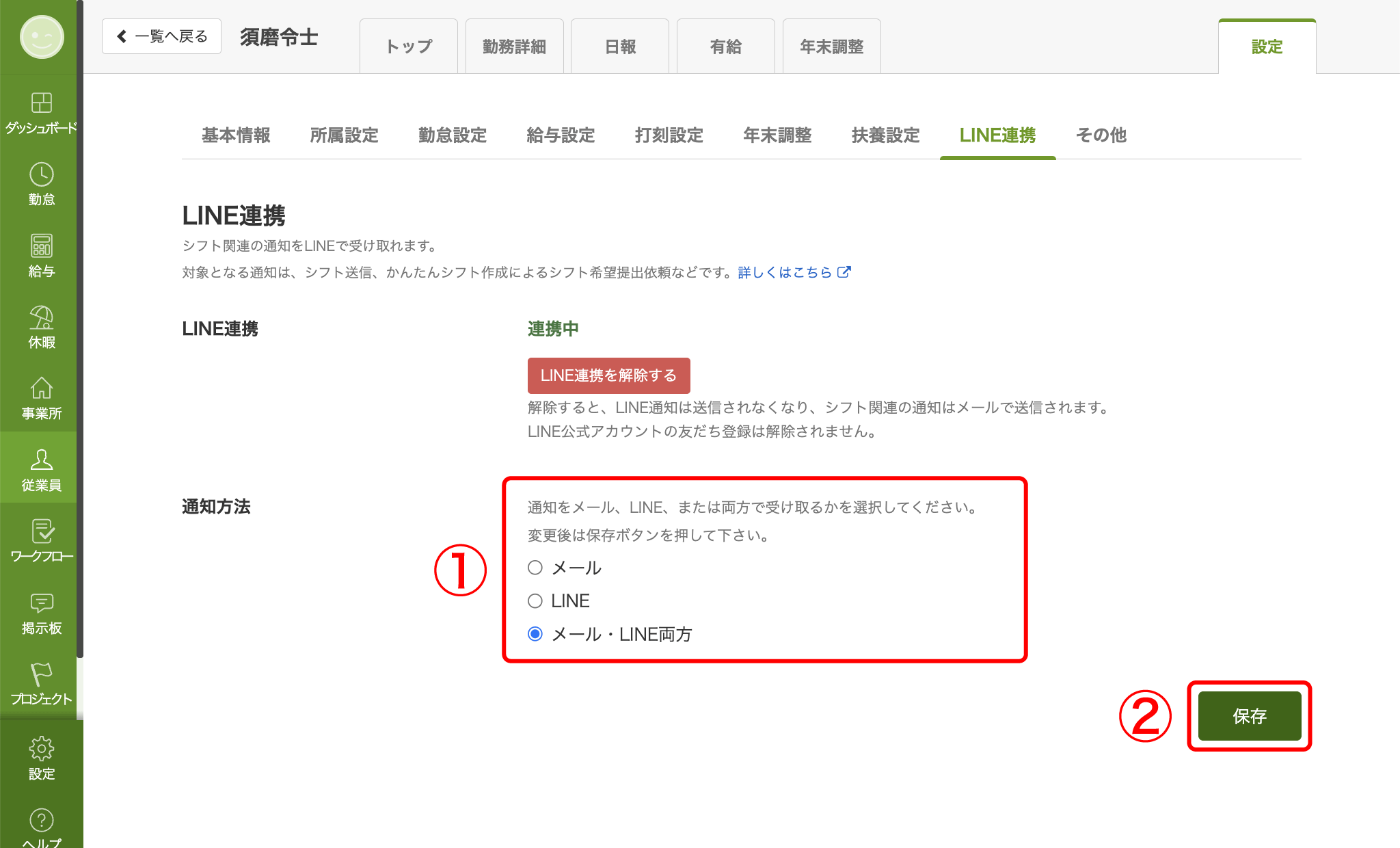1400x848 pixels.
Task: Switch to the 日報 tab
Action: (x=620, y=47)
